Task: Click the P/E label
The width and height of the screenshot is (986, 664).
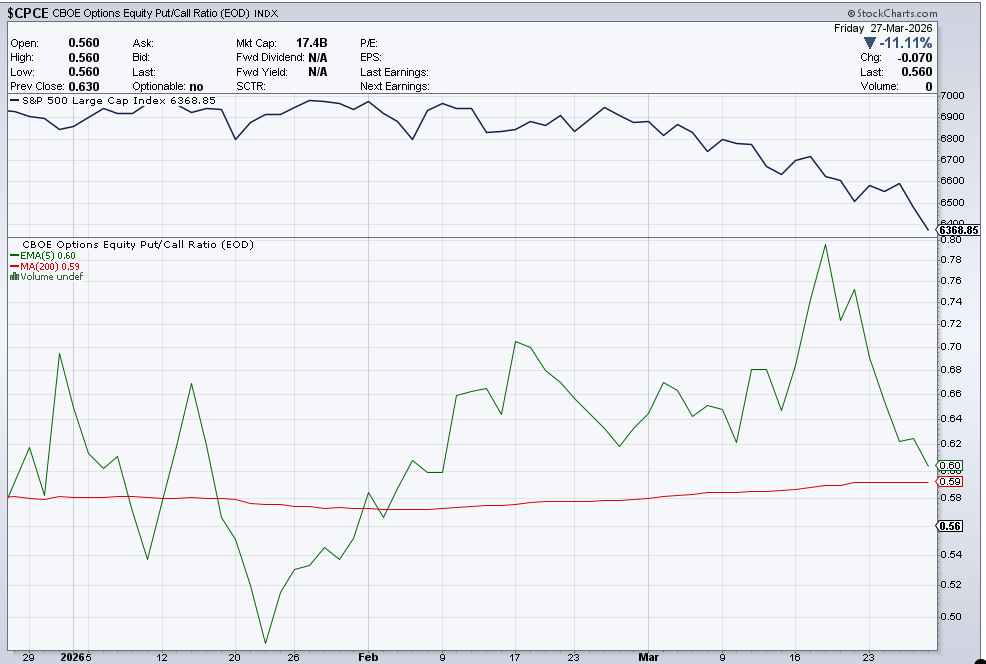Action: (368, 43)
